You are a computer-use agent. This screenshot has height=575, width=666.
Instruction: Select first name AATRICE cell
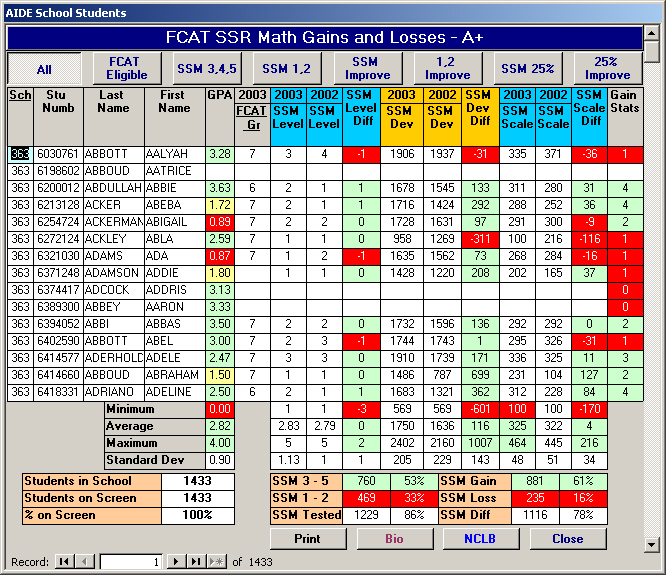[174, 171]
